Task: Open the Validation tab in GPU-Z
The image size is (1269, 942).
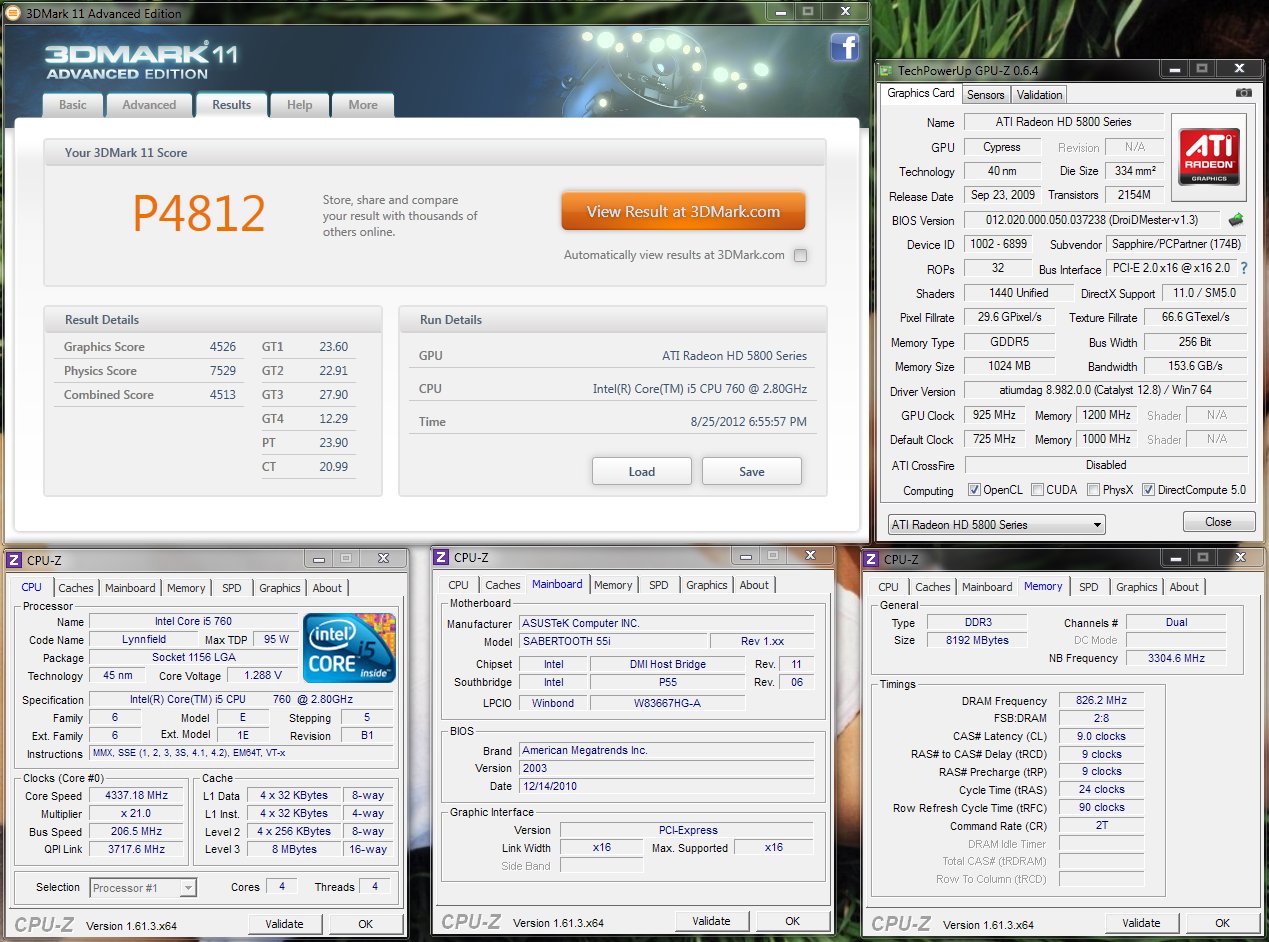Action: click(x=1039, y=95)
